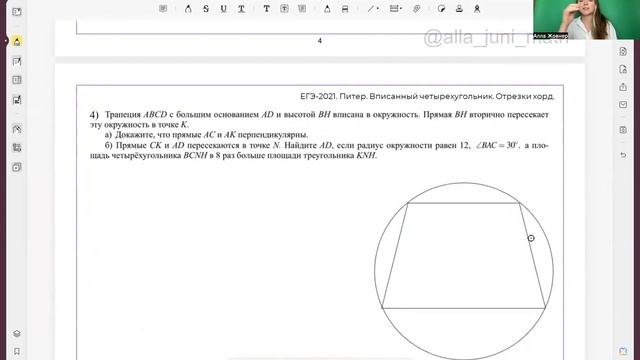Click the text line starting 'а) Докажите'

click(x=207, y=135)
